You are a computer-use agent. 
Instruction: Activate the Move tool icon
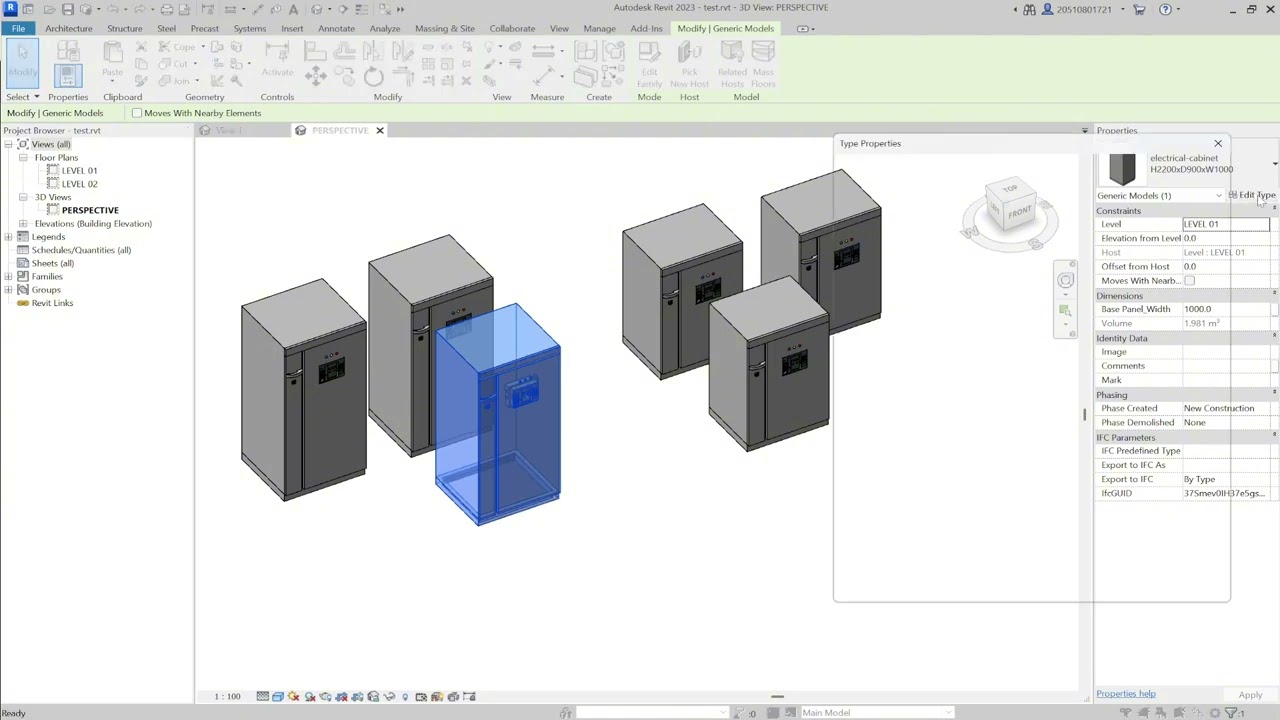click(315, 76)
